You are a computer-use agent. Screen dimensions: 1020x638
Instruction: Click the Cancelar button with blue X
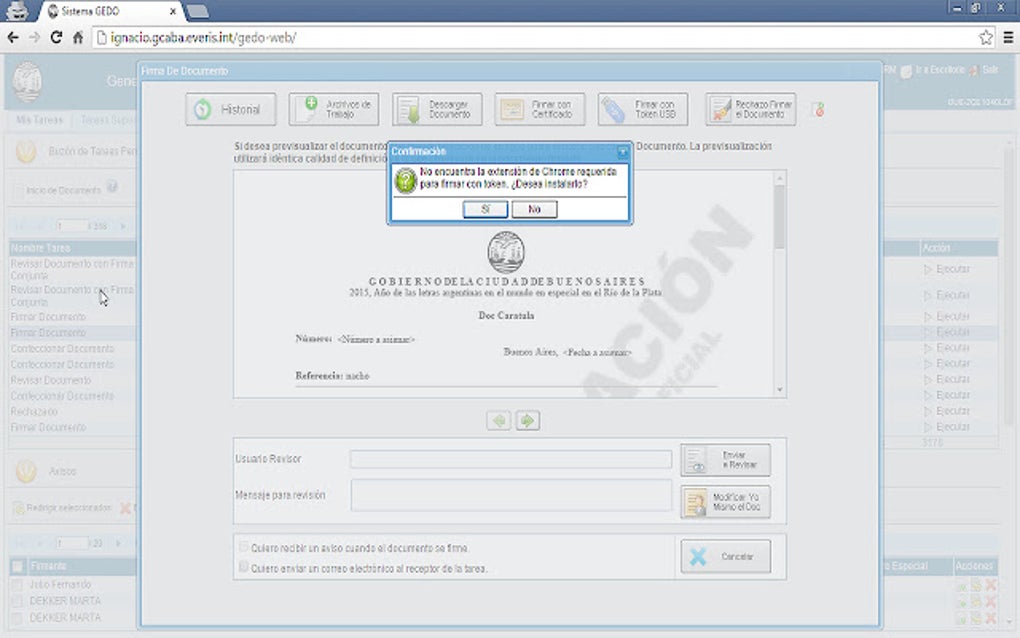pos(724,556)
